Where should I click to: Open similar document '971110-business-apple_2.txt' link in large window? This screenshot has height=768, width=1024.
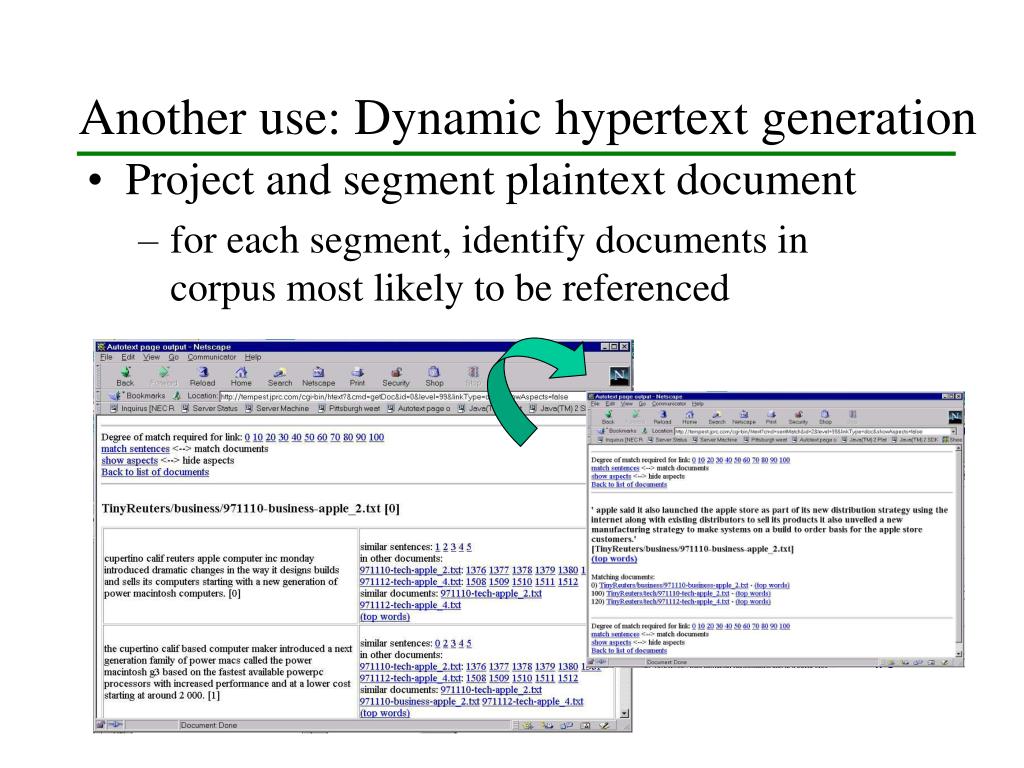pos(419,701)
